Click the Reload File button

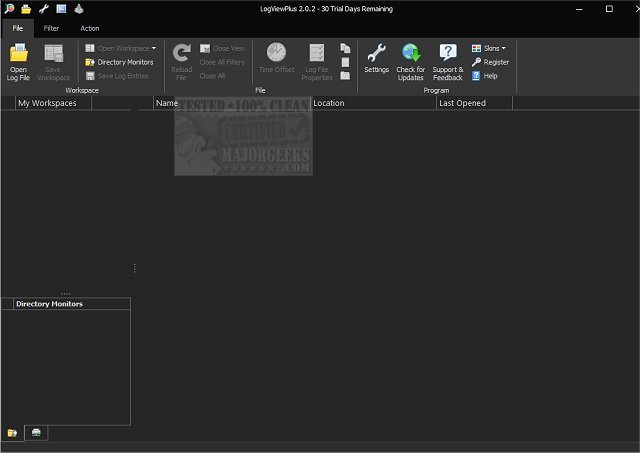coord(182,62)
